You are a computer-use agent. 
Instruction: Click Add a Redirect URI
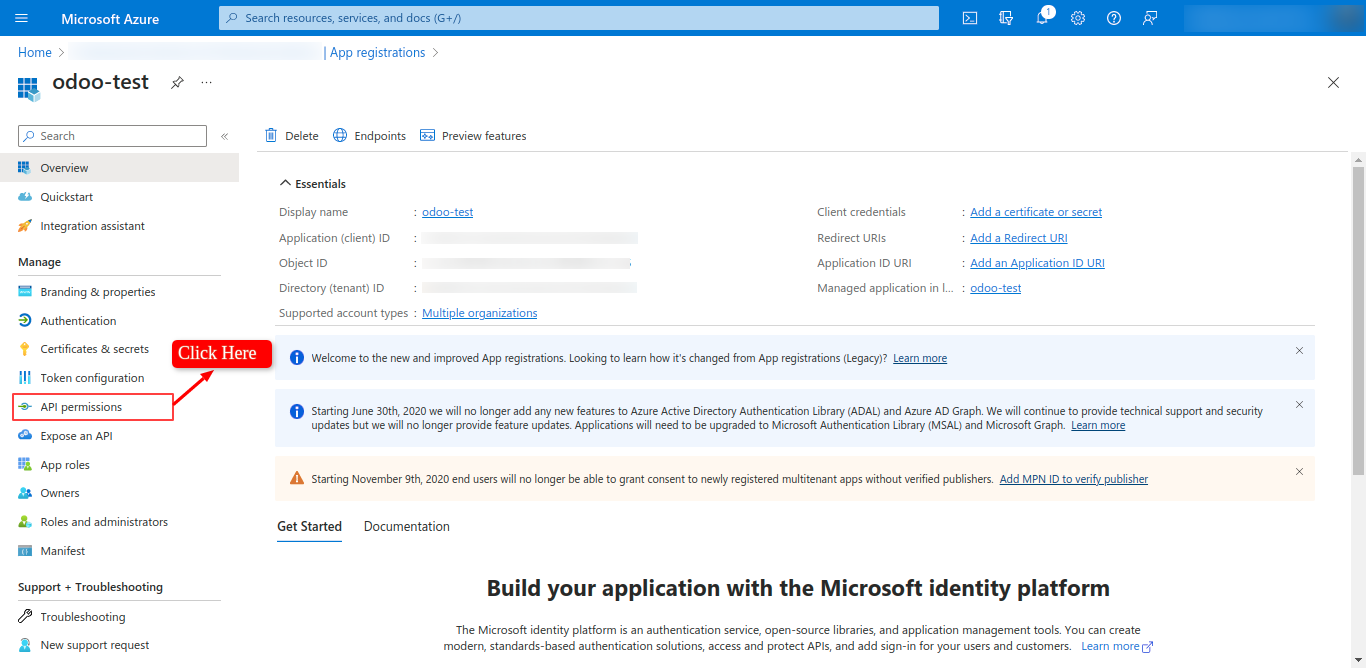1019,238
